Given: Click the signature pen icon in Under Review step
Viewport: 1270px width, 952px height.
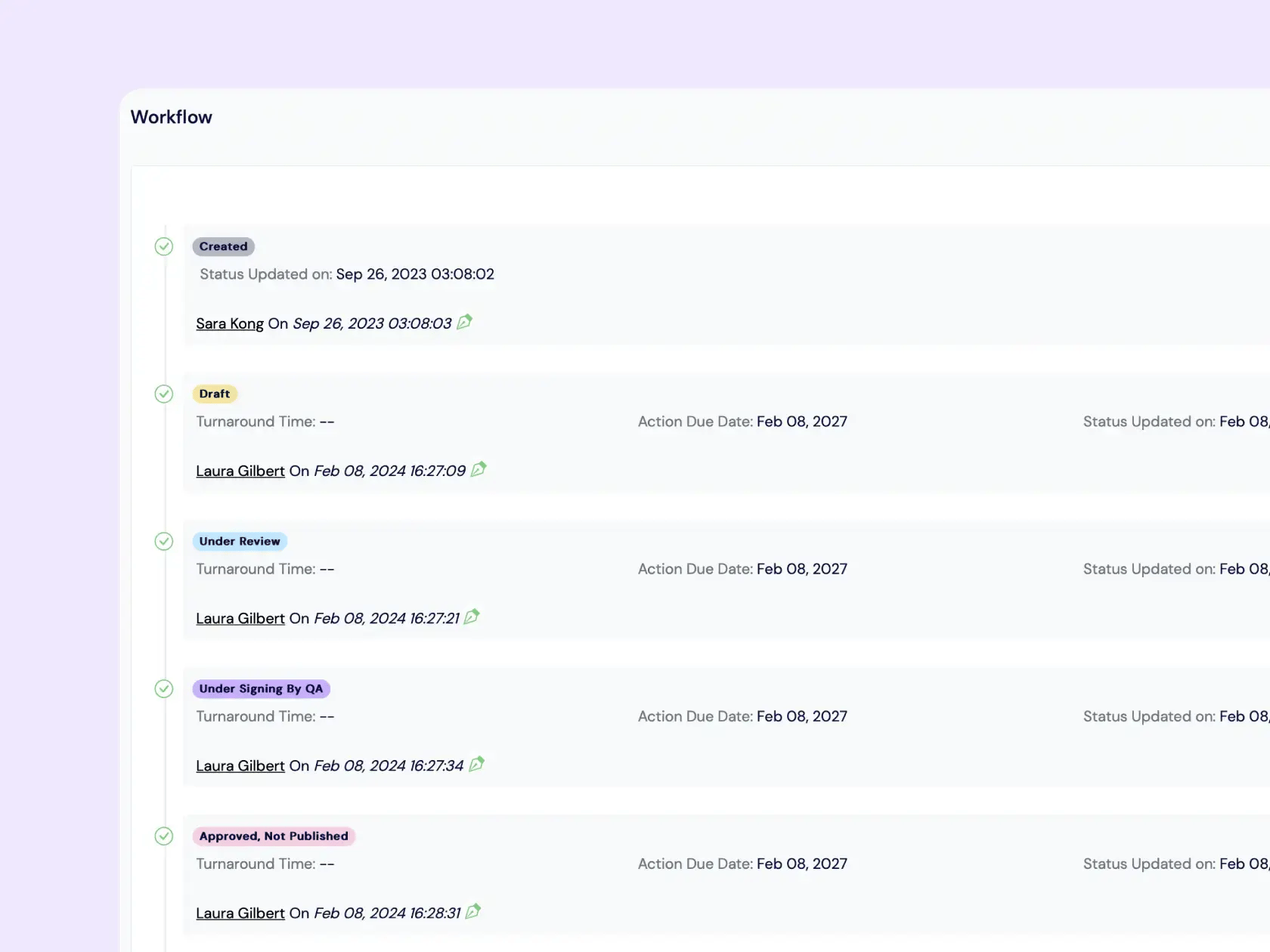Looking at the screenshot, I should 472,617.
